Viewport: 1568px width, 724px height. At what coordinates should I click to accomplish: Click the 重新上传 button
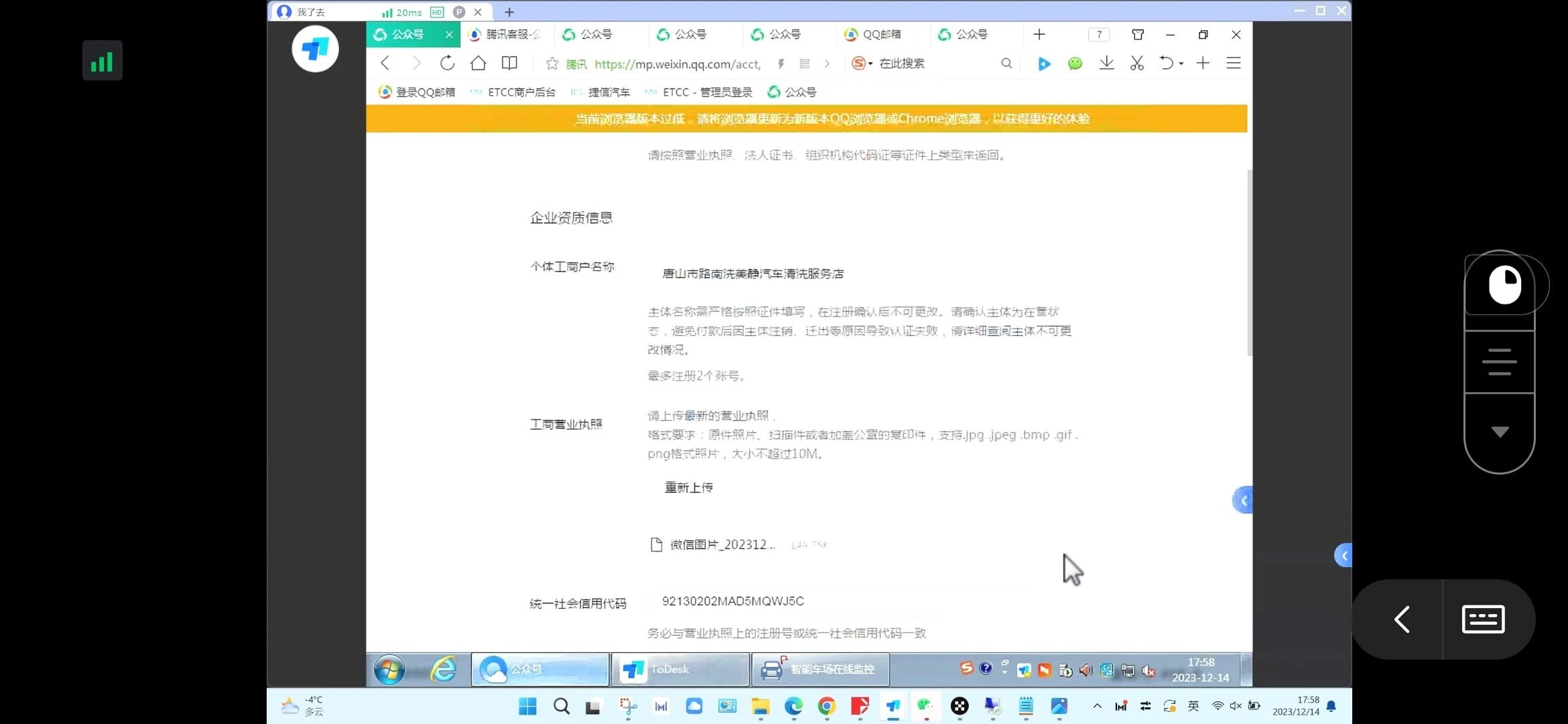[x=688, y=487]
